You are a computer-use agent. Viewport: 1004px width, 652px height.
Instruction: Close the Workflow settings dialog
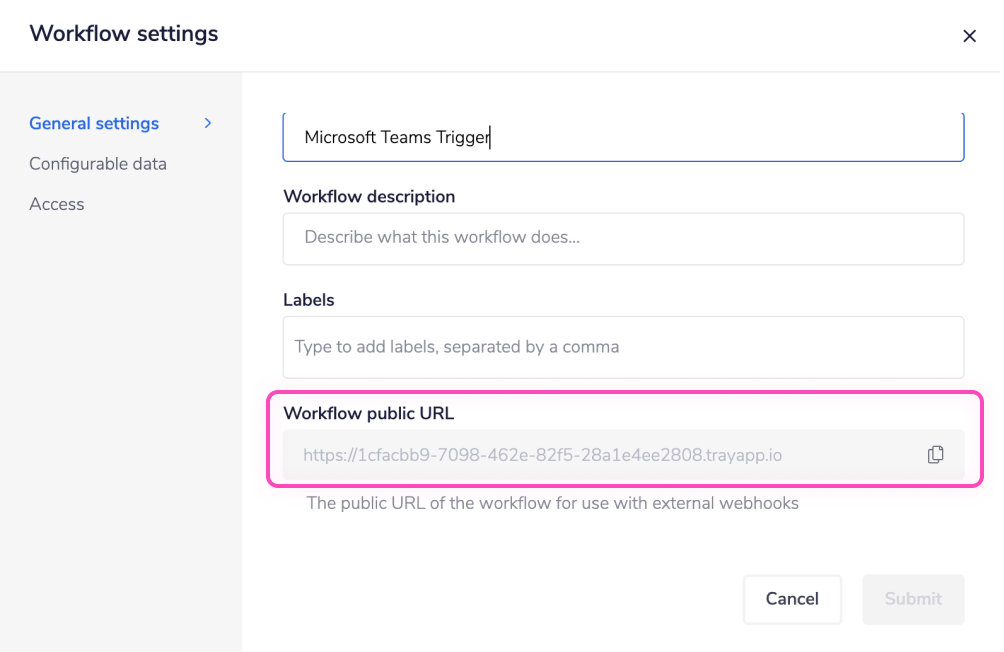(x=969, y=35)
